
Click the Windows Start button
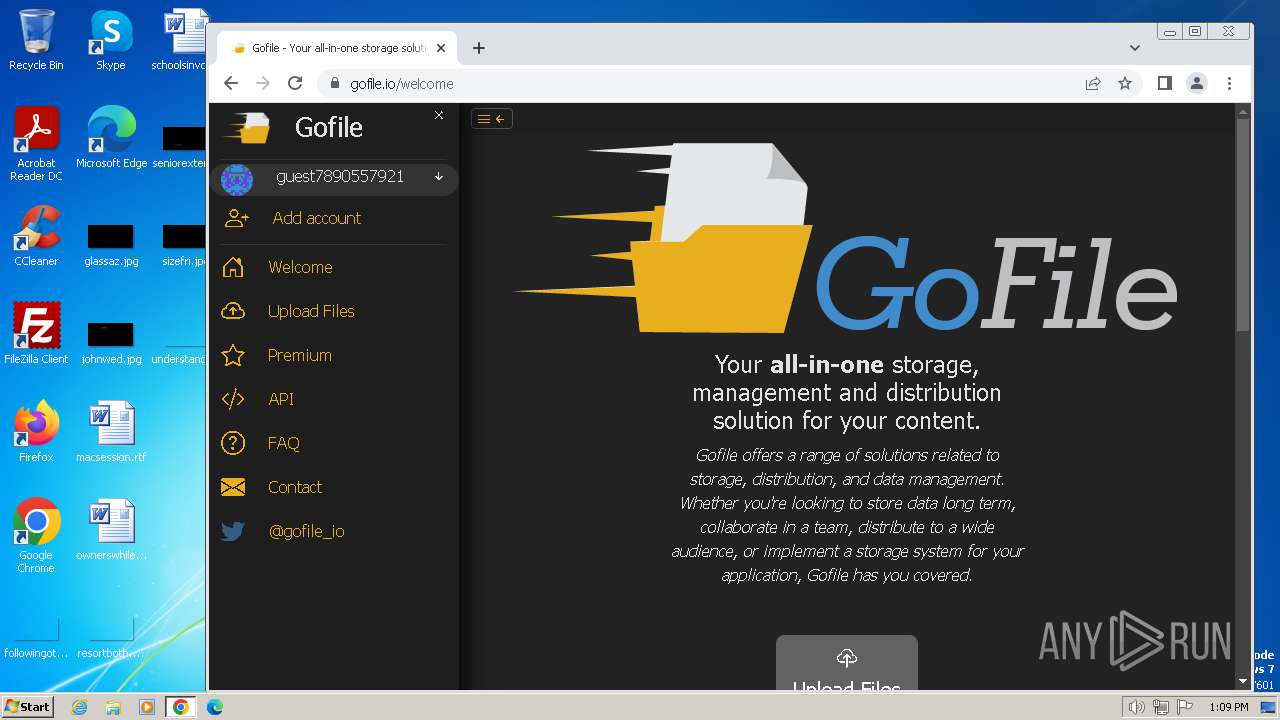coord(28,707)
